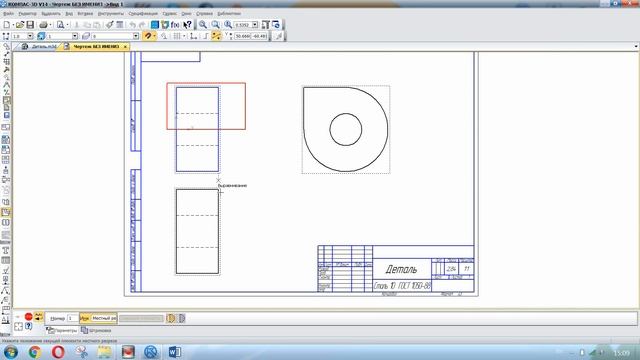640x360 pixels.
Task: Click the circle hole in the front view
Action: point(345,129)
